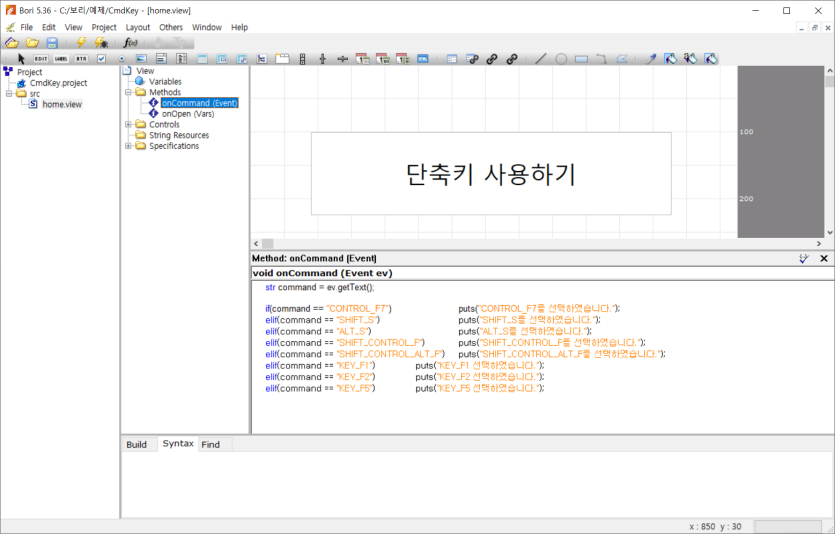Click the canvas vertical scrollbar up arrow
This screenshot has height=534, width=835.
tap(830, 70)
